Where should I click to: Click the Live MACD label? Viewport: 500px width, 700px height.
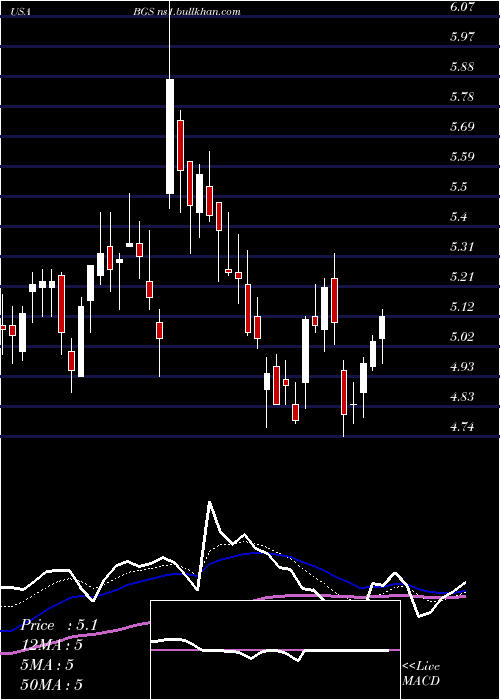pos(421,673)
